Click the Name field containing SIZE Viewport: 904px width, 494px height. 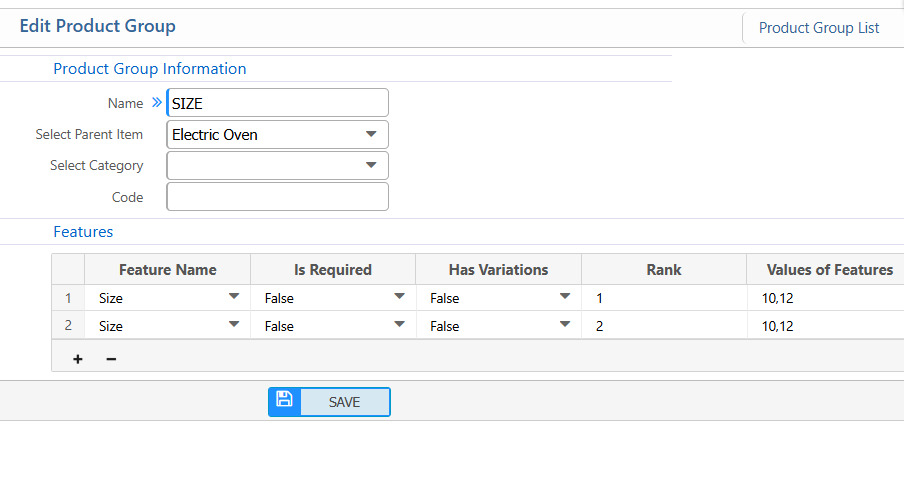(277, 103)
